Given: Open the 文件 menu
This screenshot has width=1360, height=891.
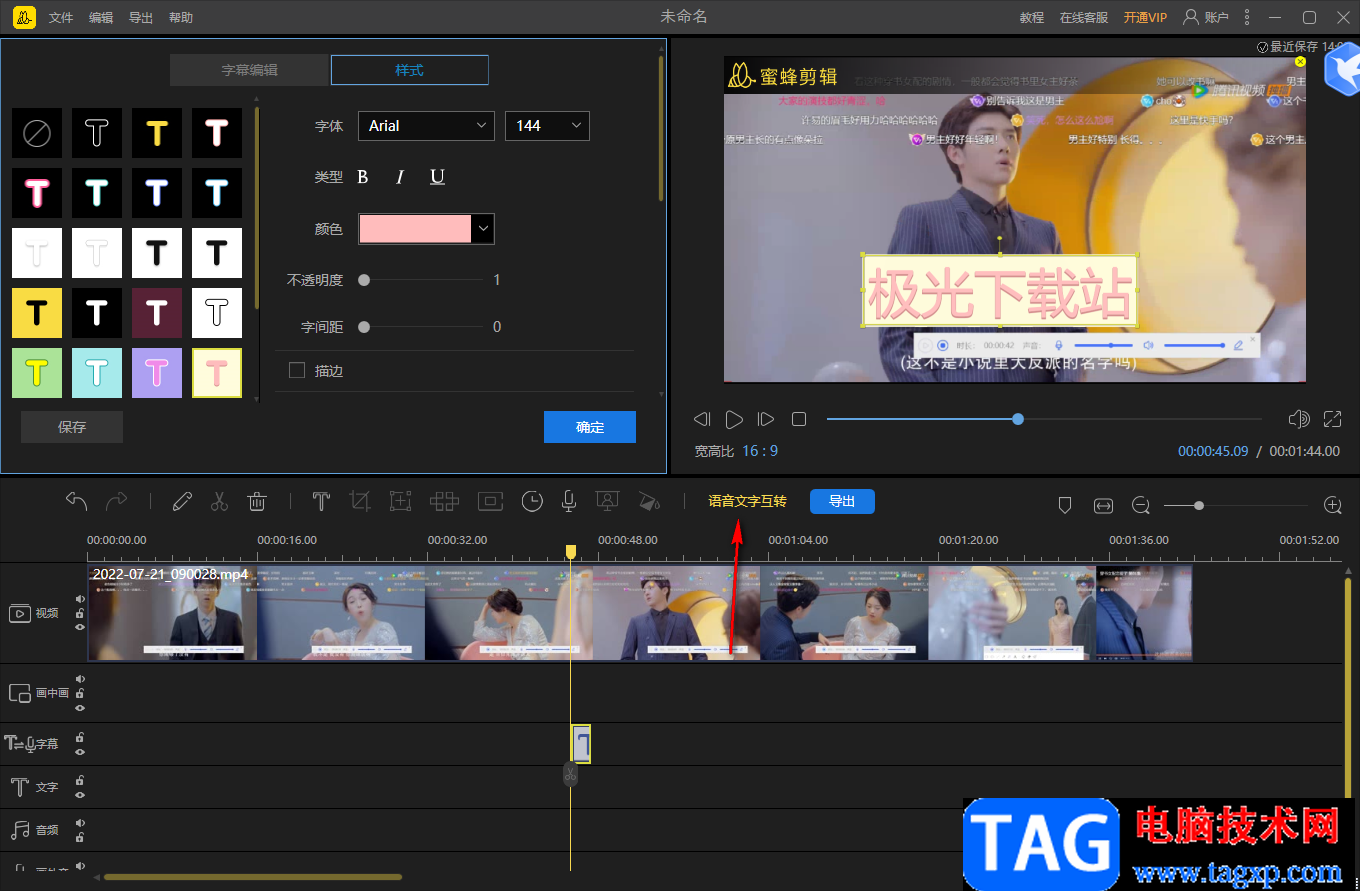Looking at the screenshot, I should [x=61, y=18].
